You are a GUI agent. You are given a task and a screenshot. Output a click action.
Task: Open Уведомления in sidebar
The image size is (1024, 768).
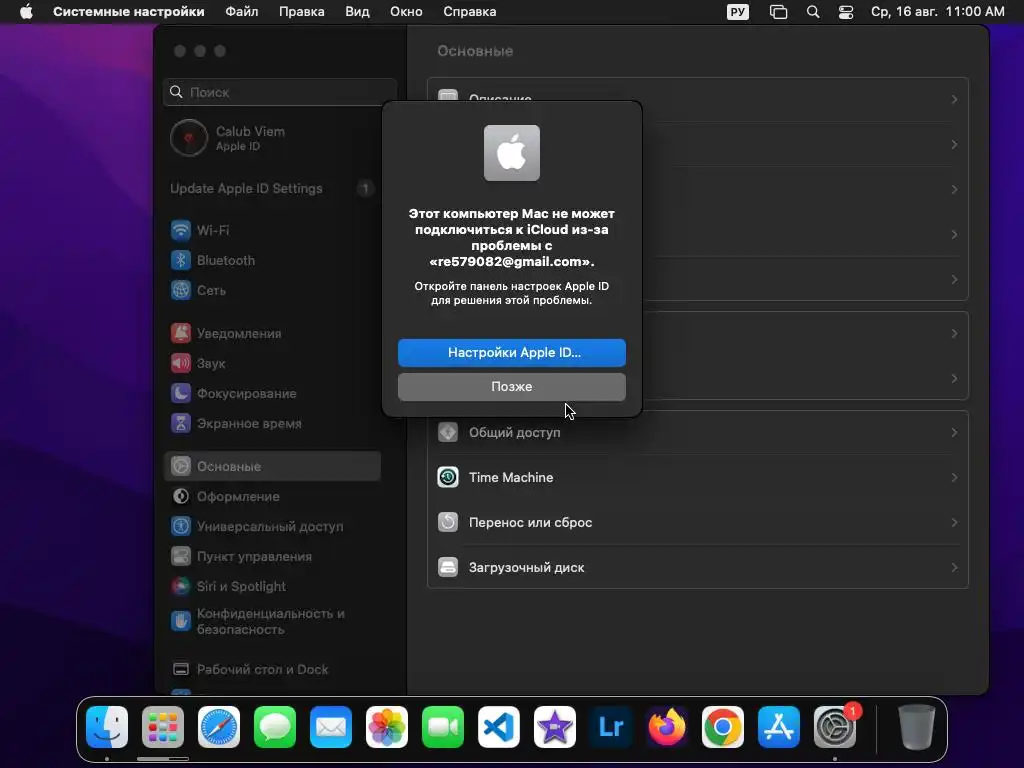[x=272, y=334]
